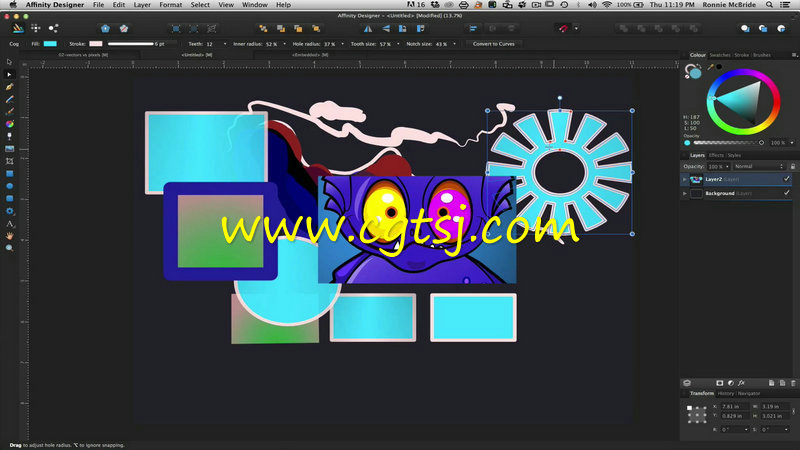Toggle snapping magnet button
The height and width of the screenshot is (450, 800).
tap(563, 29)
